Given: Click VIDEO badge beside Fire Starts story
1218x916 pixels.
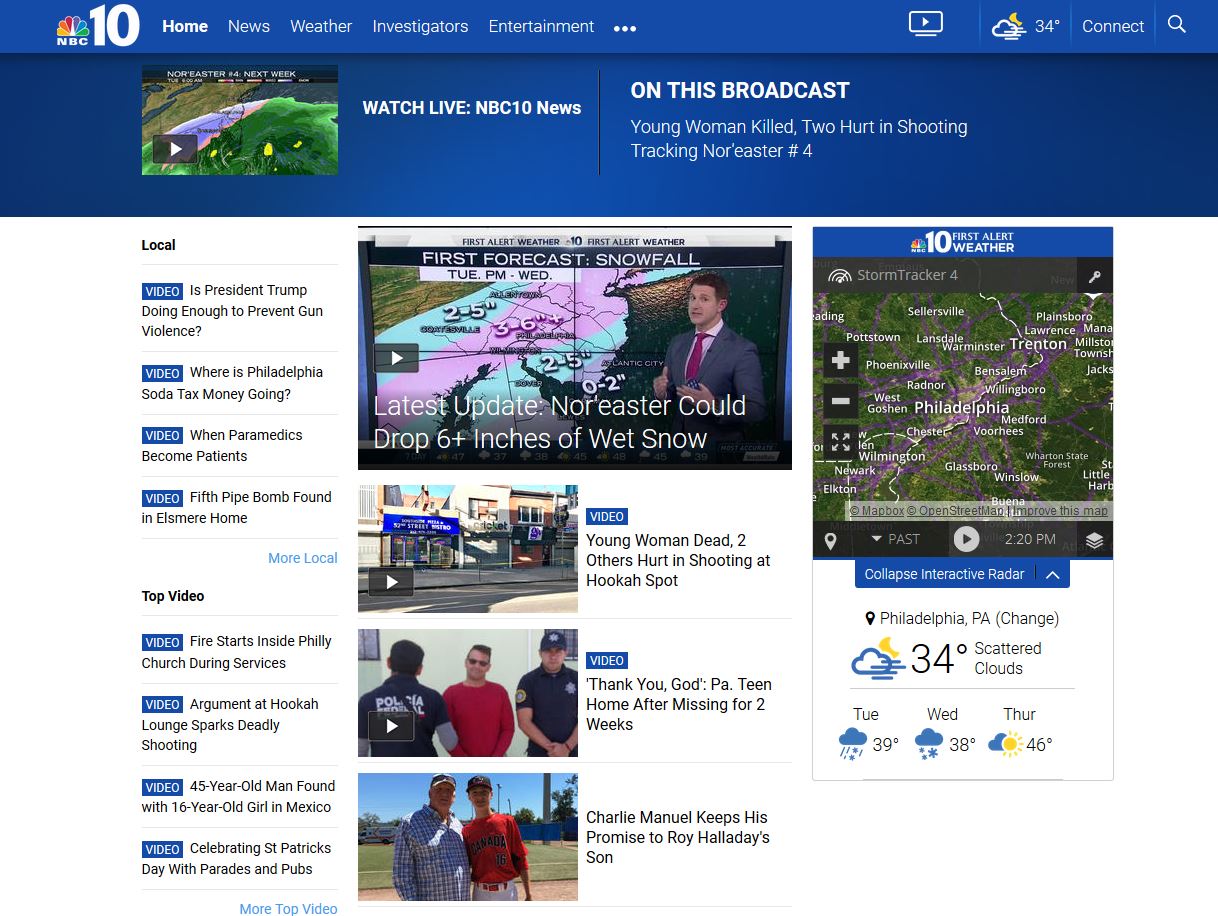Looking at the screenshot, I should 162,643.
